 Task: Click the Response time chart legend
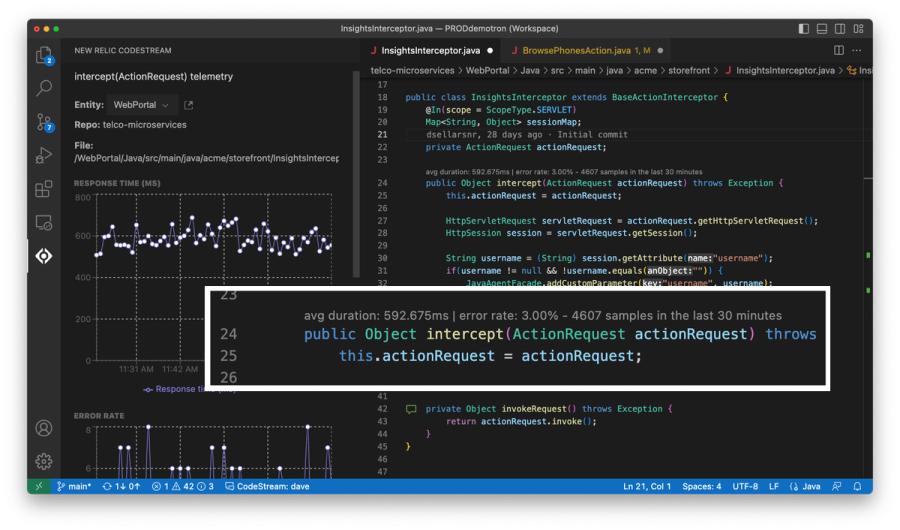point(172,389)
